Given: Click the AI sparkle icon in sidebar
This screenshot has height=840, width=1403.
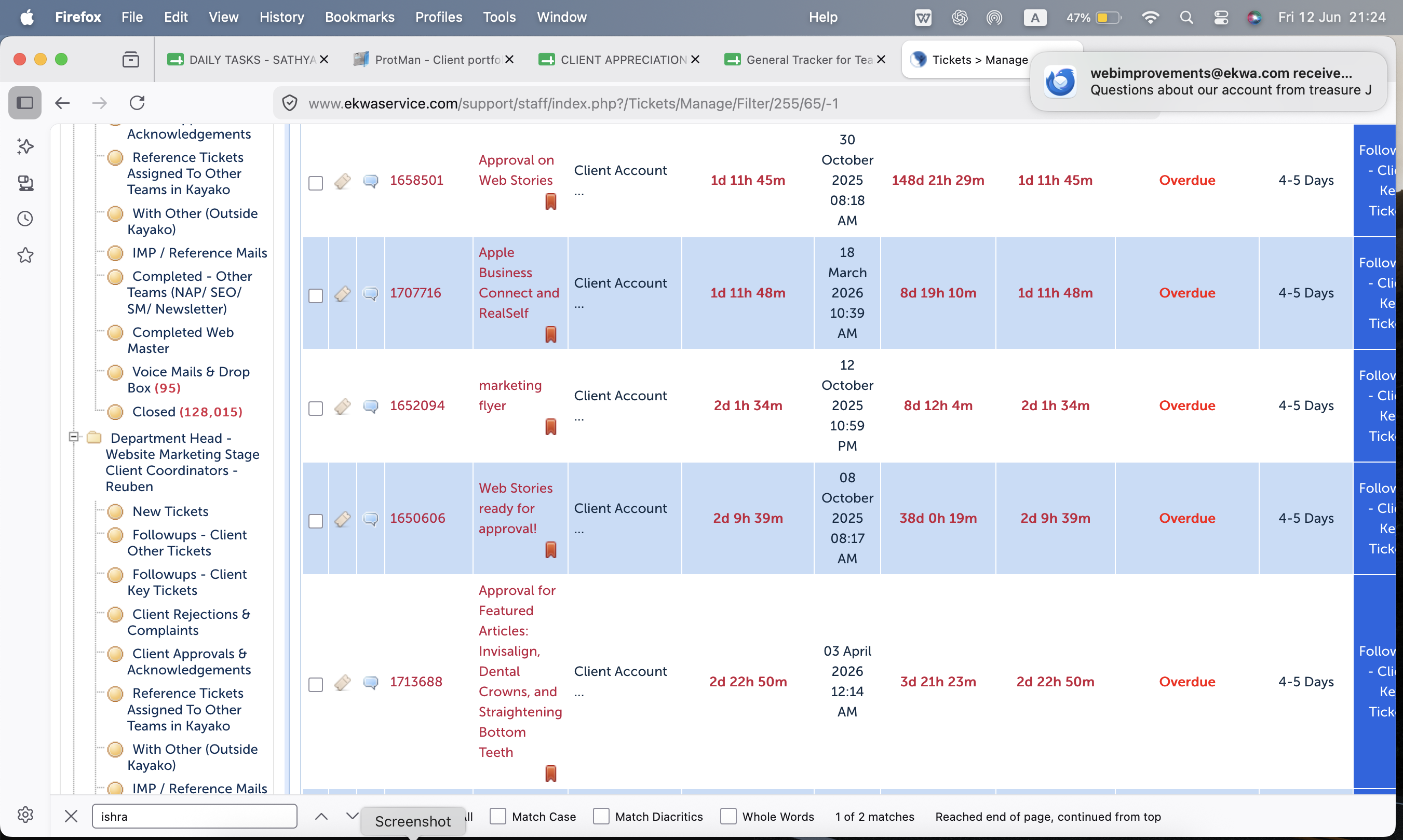Looking at the screenshot, I should coord(25,146).
